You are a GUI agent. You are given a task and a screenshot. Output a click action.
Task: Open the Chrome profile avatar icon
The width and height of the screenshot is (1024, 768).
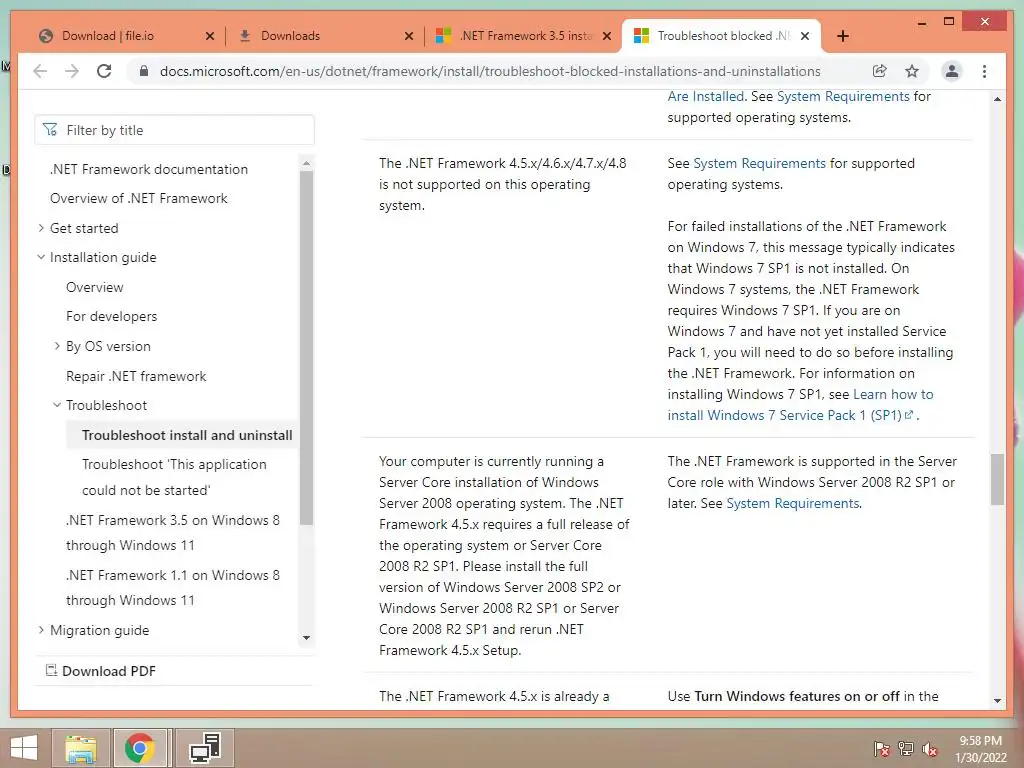[952, 71]
